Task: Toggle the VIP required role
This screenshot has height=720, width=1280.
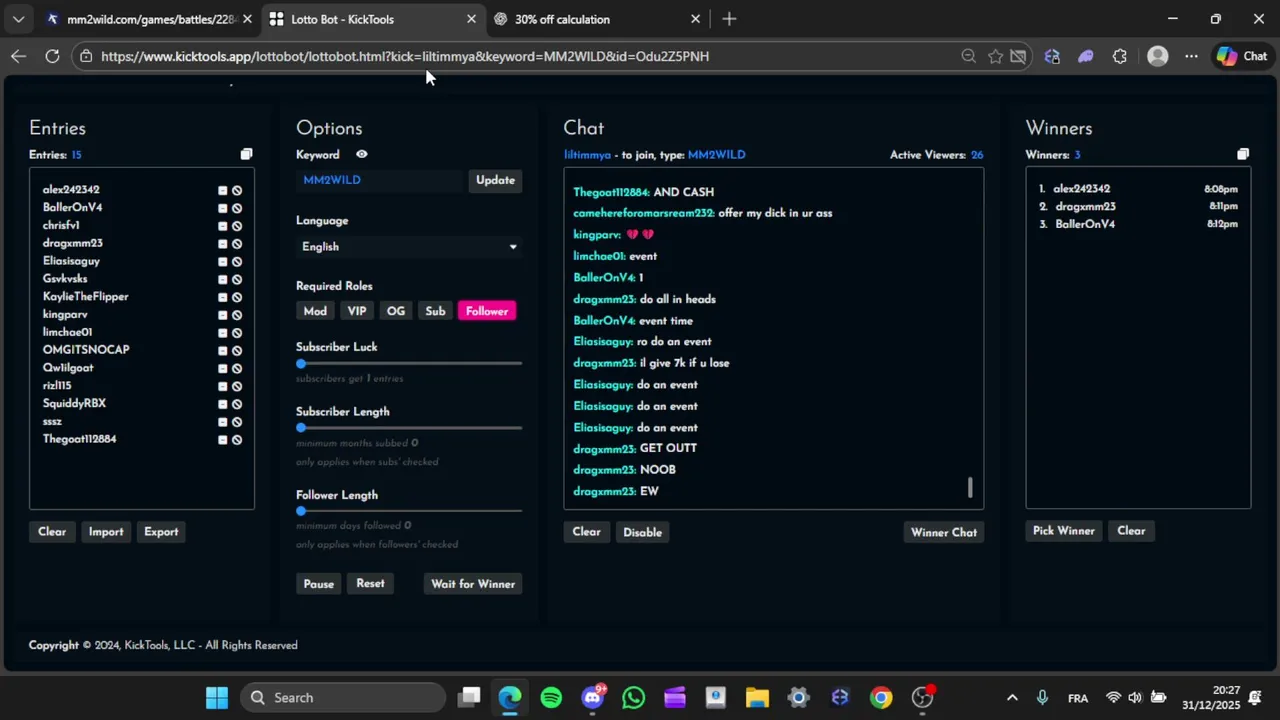Action: (357, 311)
